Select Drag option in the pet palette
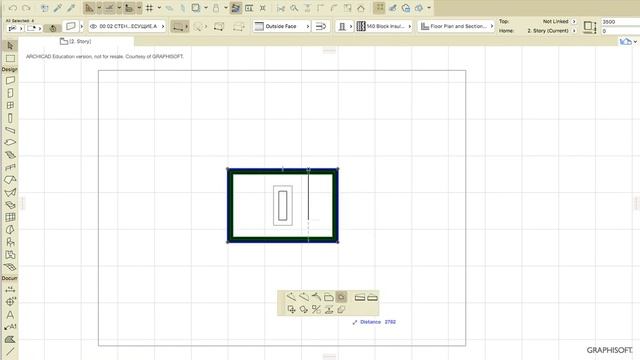640x360 pixels. [291, 310]
